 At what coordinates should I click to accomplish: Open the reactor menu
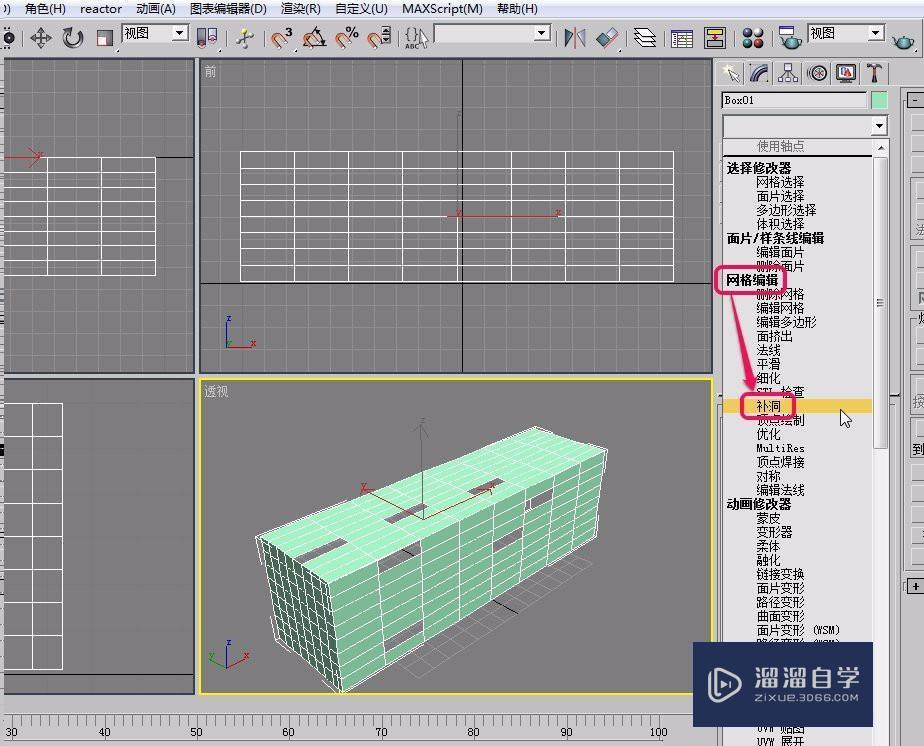point(100,8)
